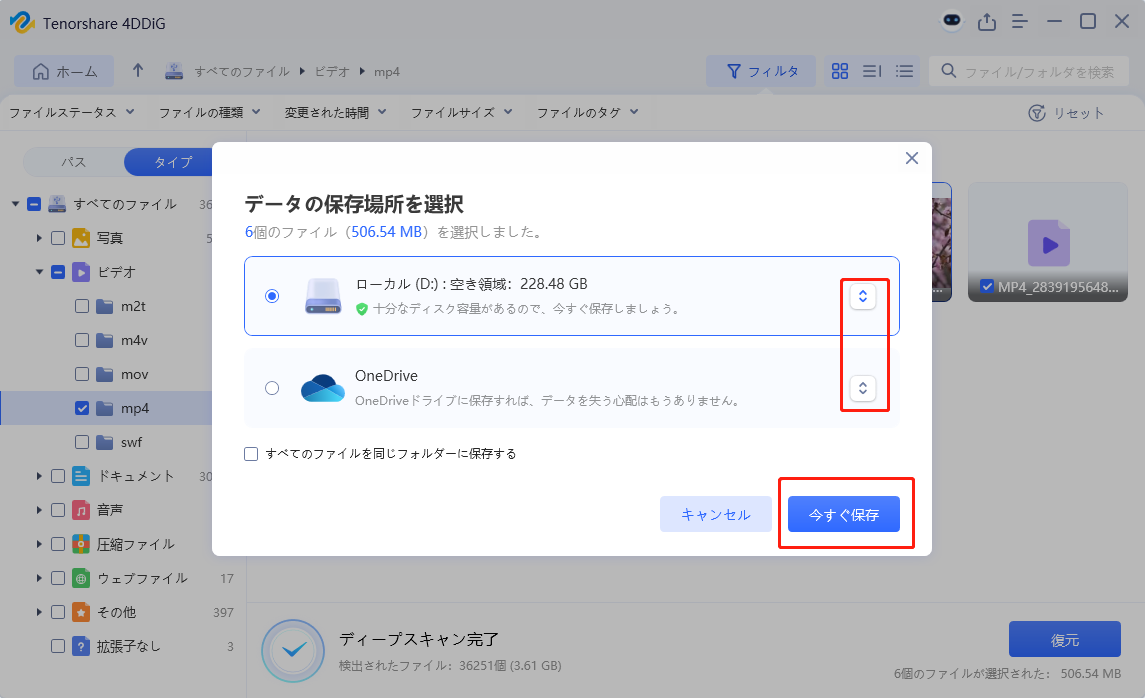Uncheck the mp4 folder checkbox
The image size is (1145, 698).
click(x=82, y=408)
